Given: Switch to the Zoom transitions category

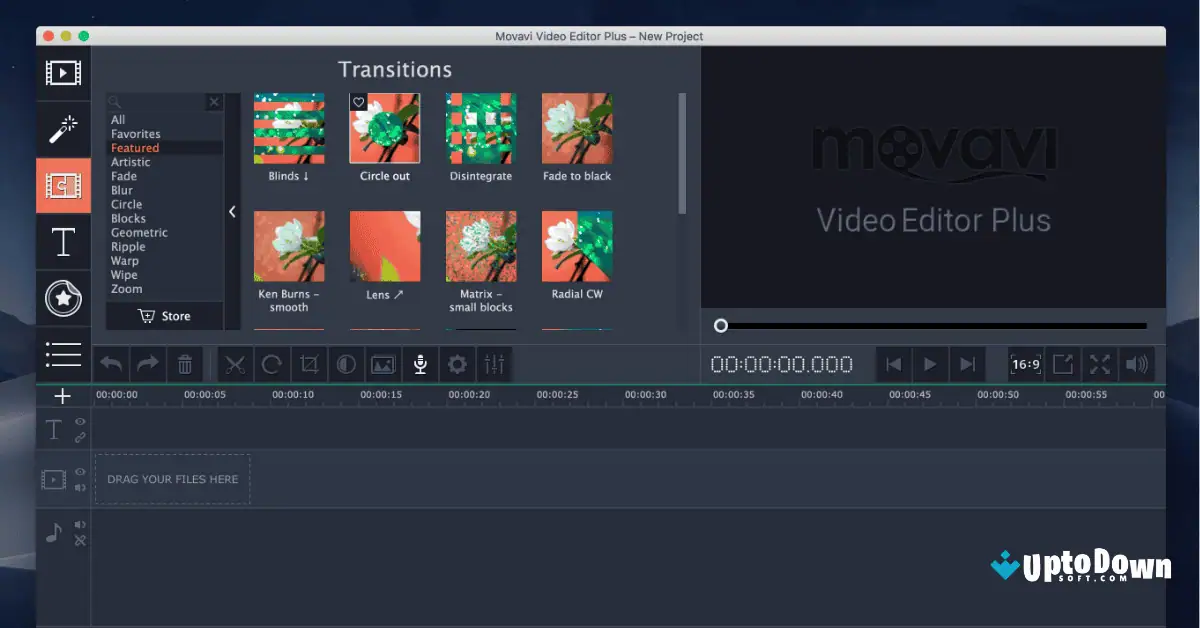Looking at the screenshot, I should [x=128, y=289].
